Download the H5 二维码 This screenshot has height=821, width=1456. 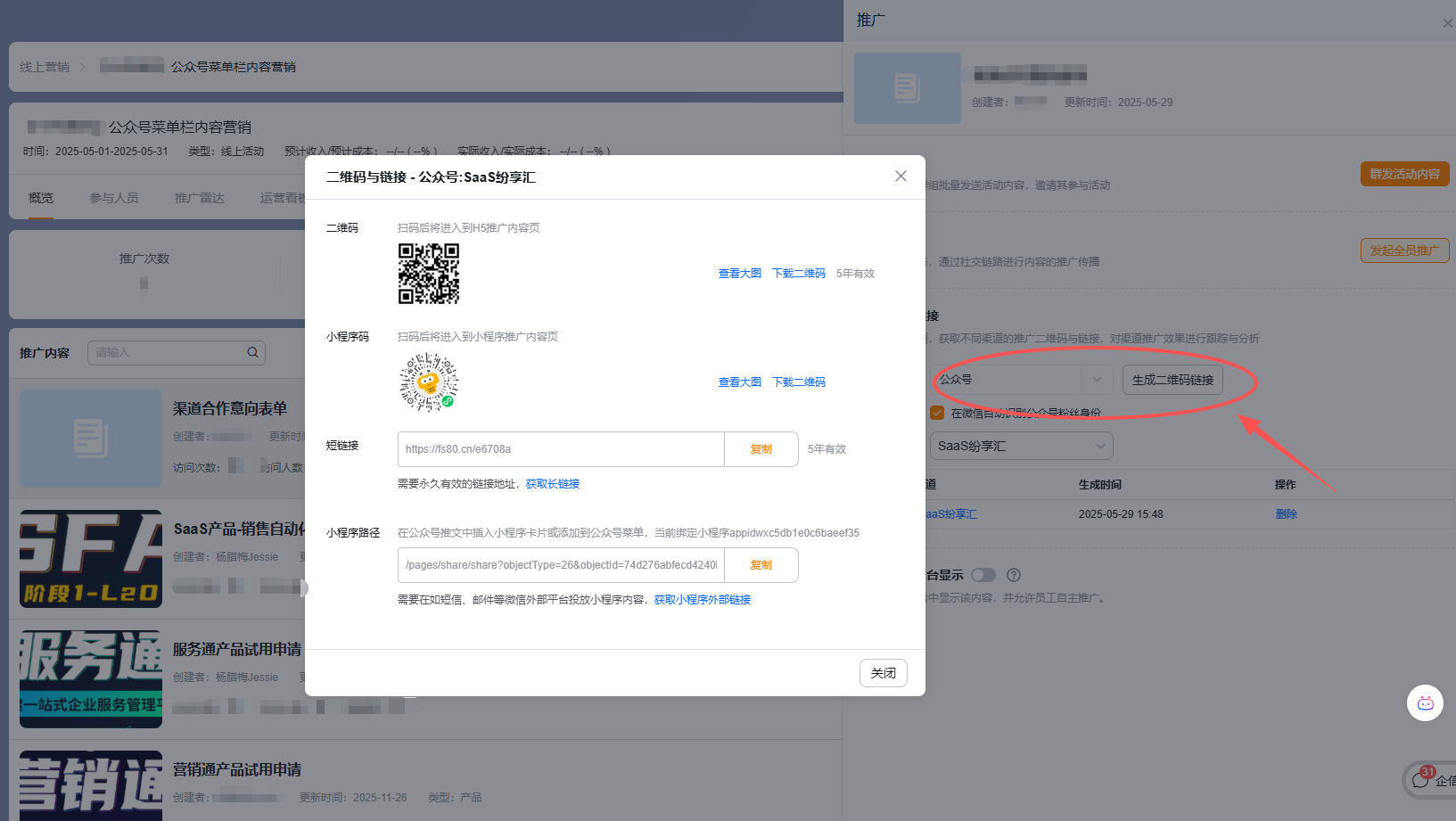799,274
